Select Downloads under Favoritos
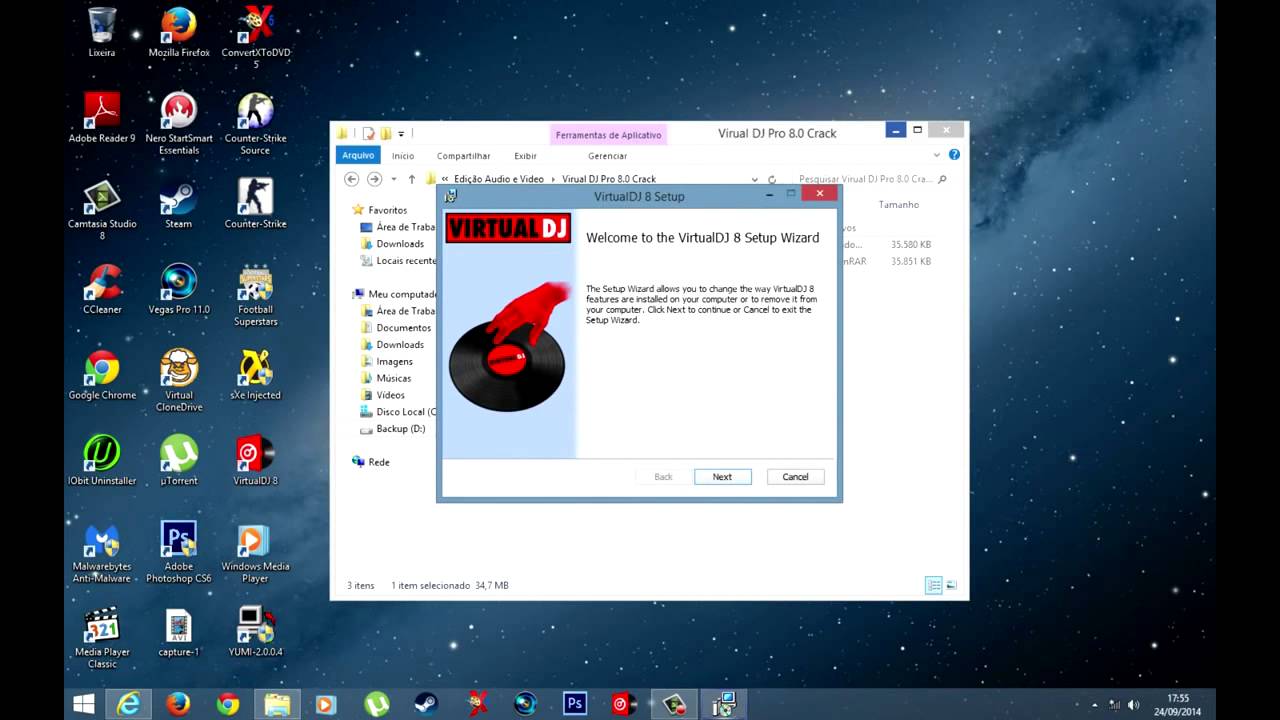 pos(400,244)
